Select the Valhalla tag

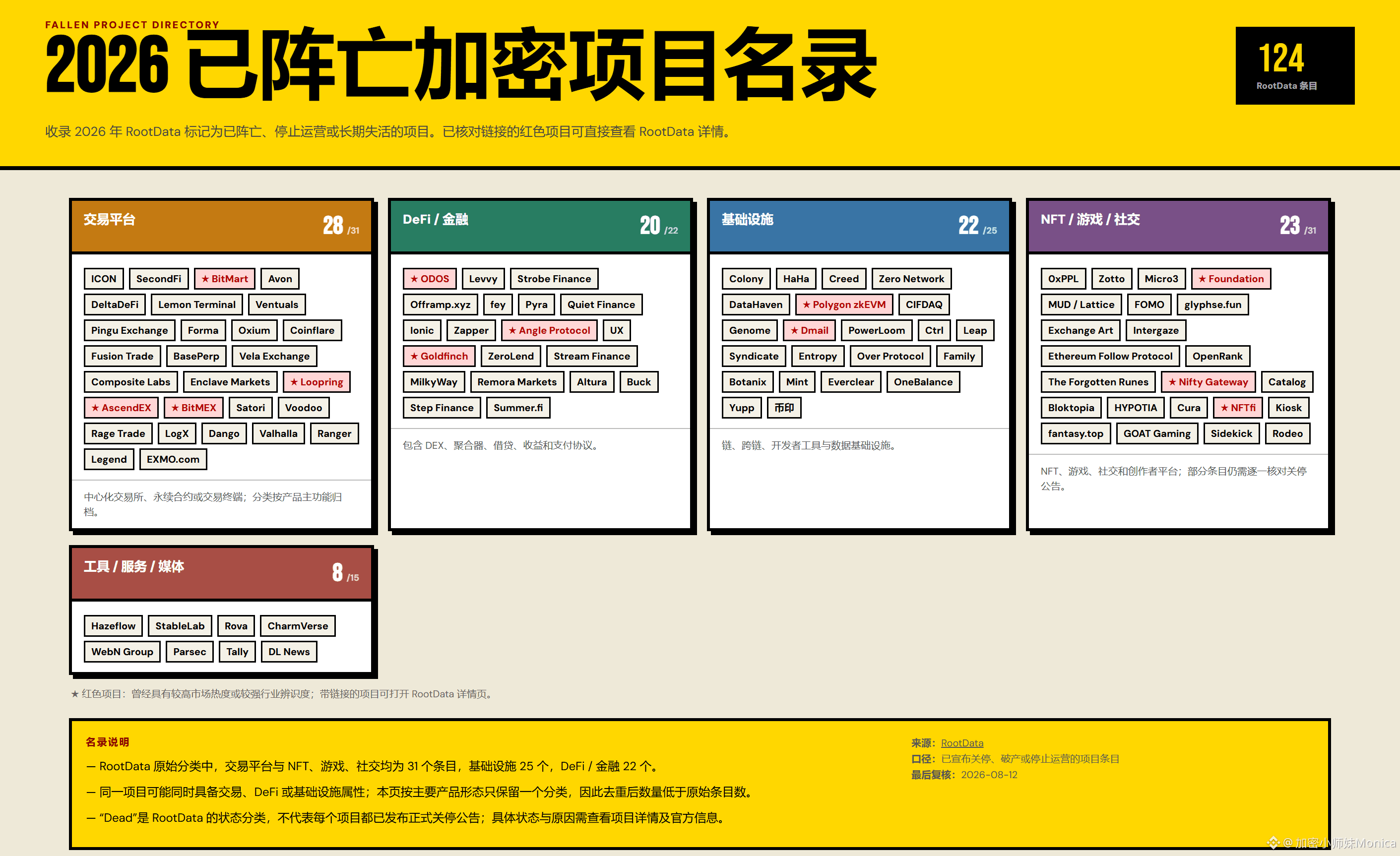278,433
